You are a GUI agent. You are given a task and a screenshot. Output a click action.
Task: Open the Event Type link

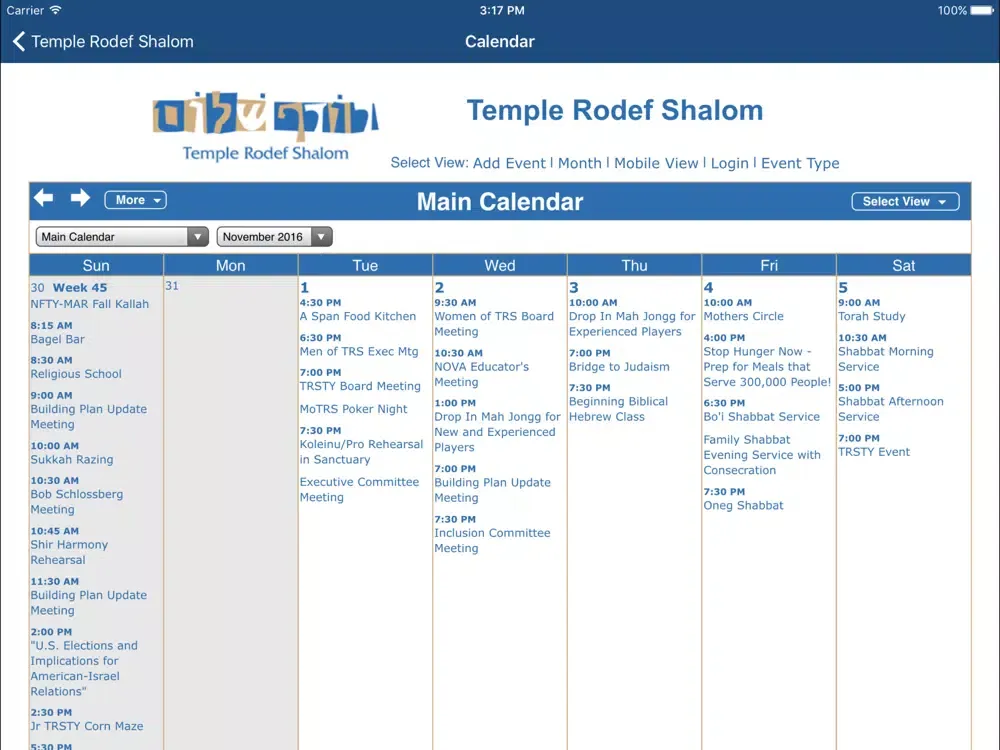[800, 163]
